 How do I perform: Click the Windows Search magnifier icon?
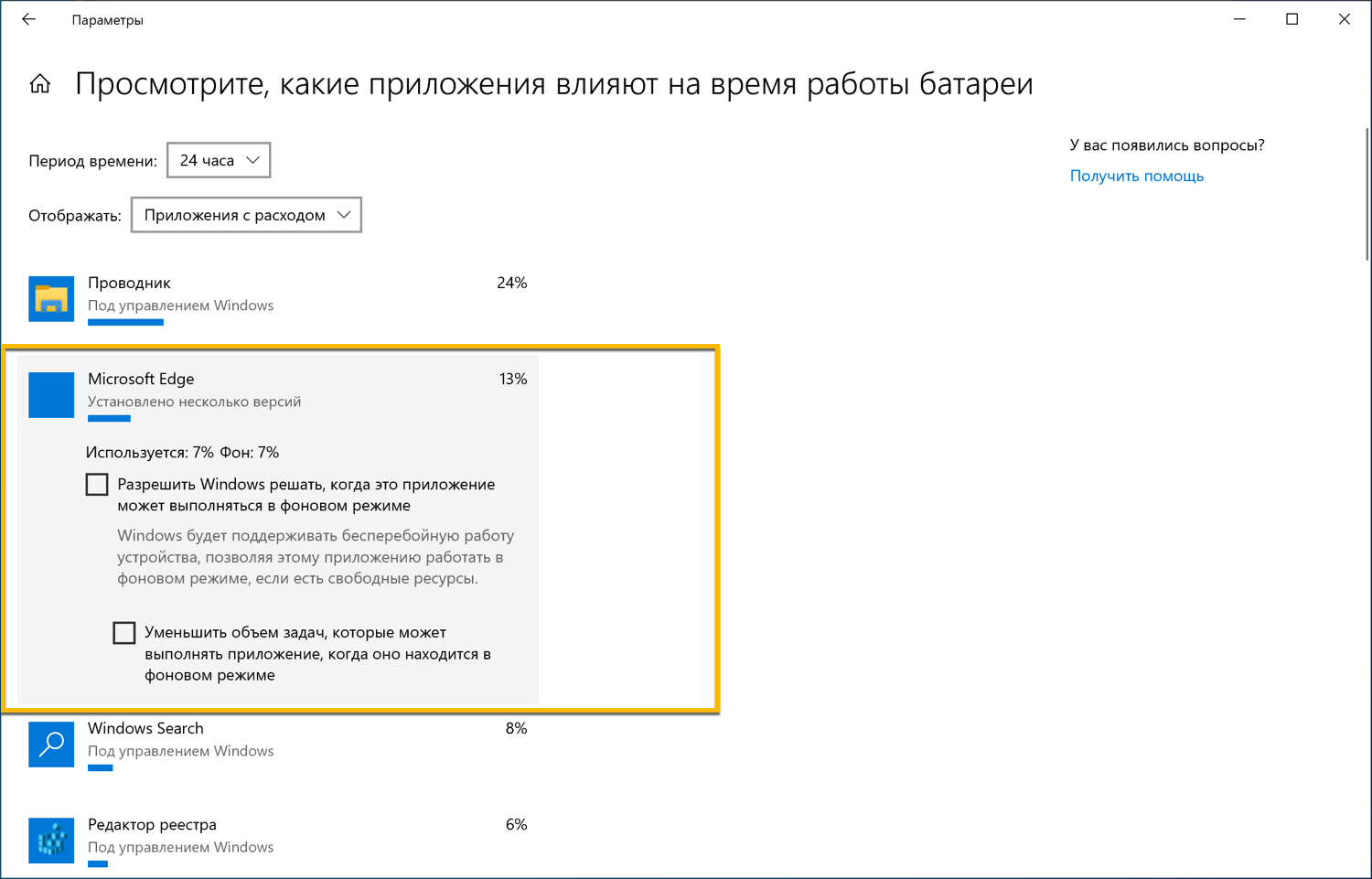click(50, 745)
